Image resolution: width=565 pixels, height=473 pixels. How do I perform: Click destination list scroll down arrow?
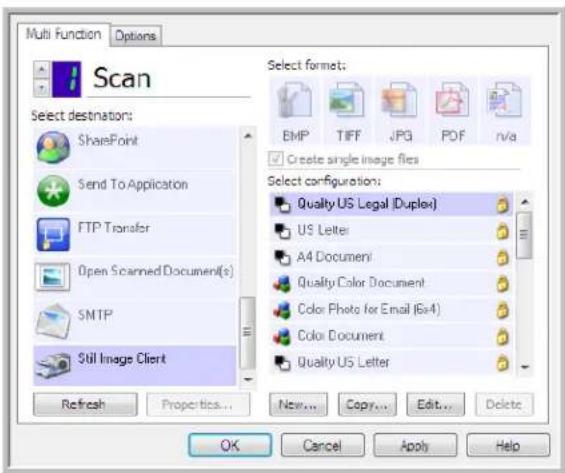click(248, 379)
